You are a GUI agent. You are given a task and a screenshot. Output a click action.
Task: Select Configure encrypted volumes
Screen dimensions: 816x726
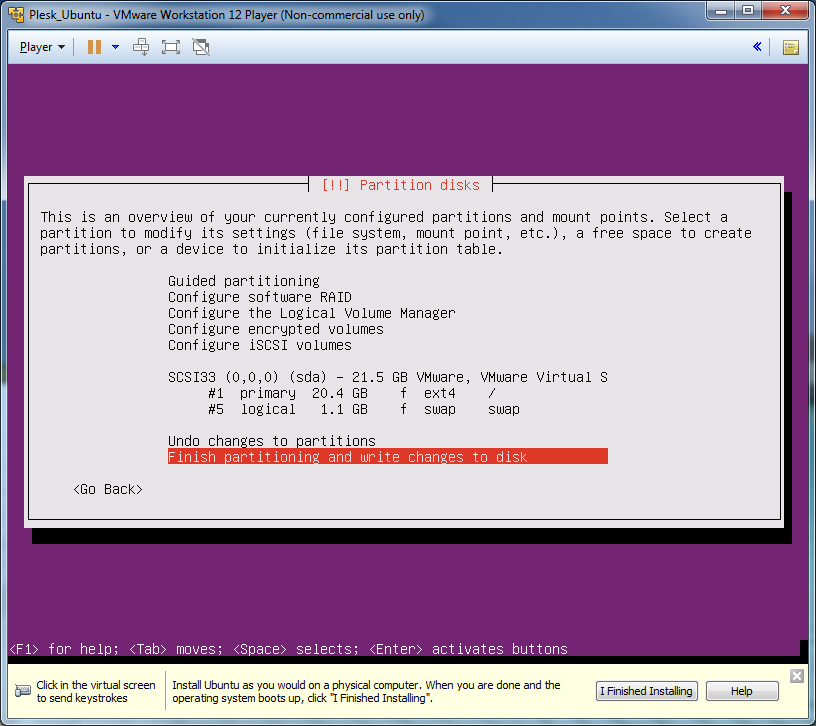(x=275, y=329)
